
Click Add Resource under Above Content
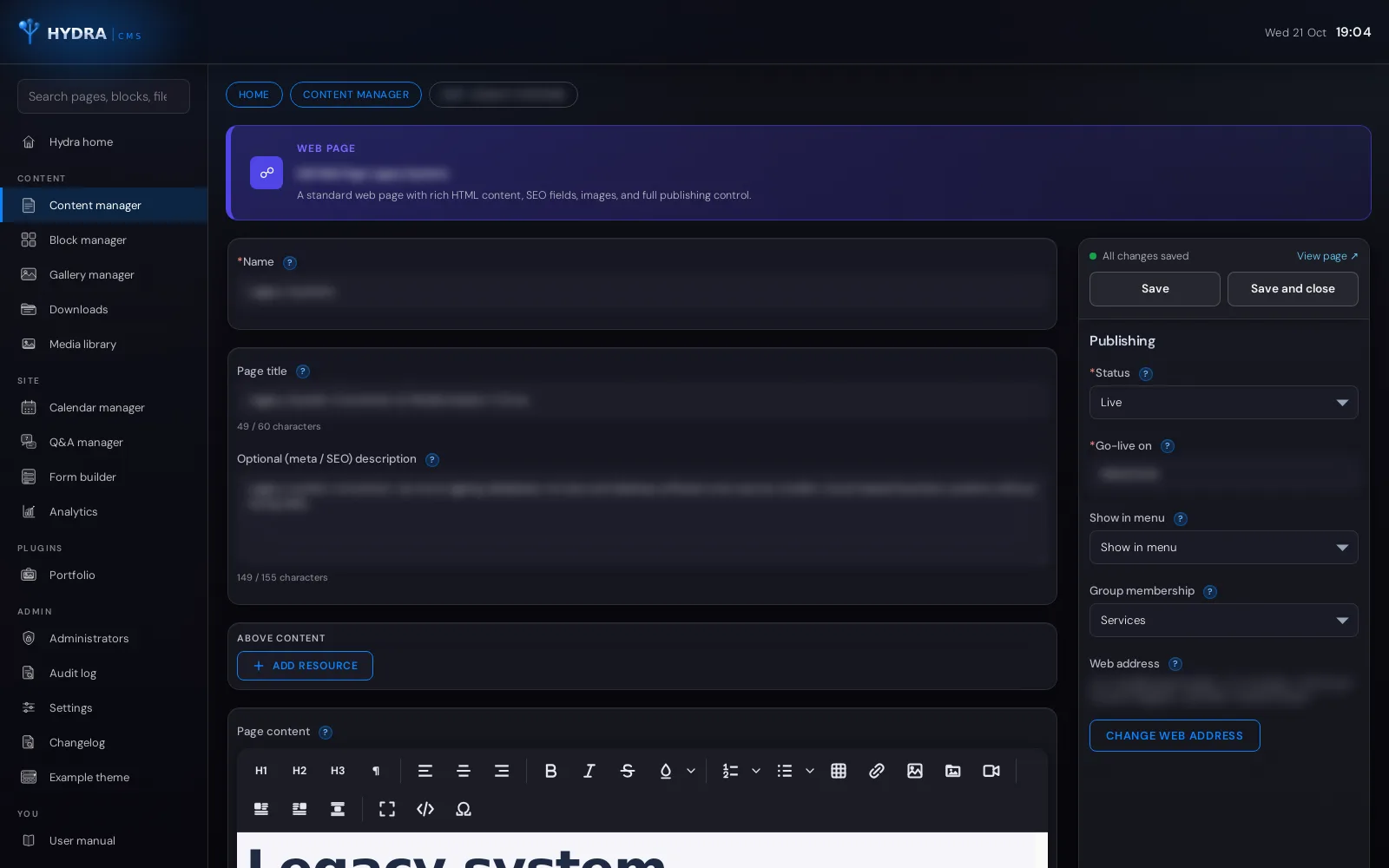coord(305,666)
